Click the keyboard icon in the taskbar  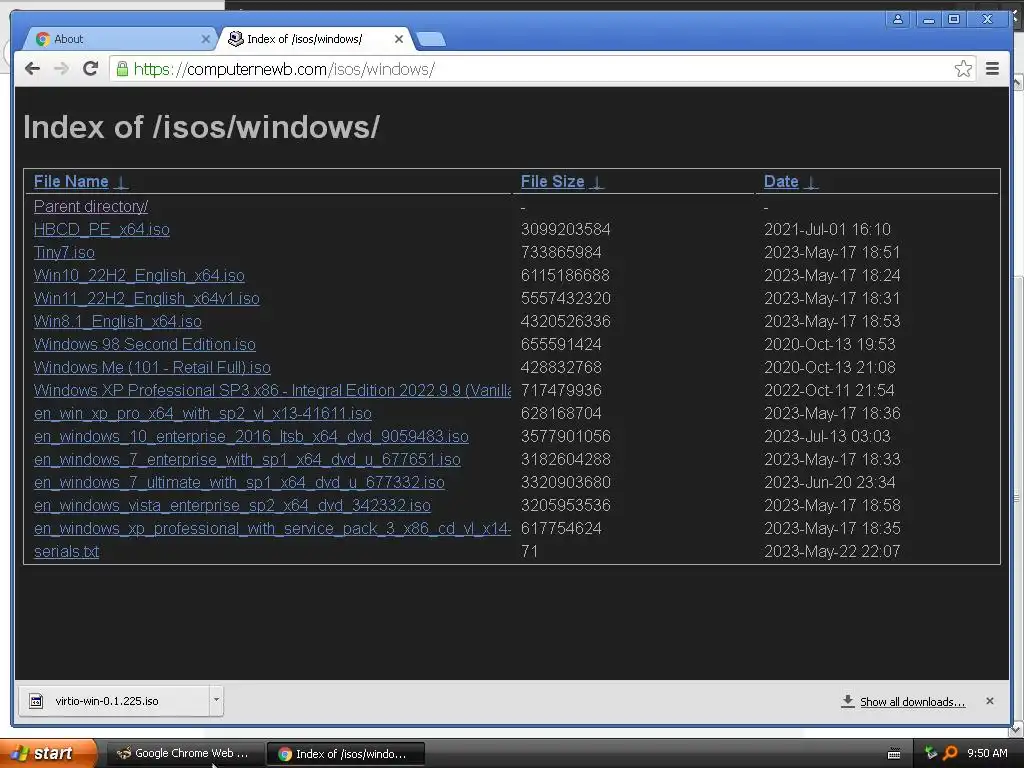894,754
